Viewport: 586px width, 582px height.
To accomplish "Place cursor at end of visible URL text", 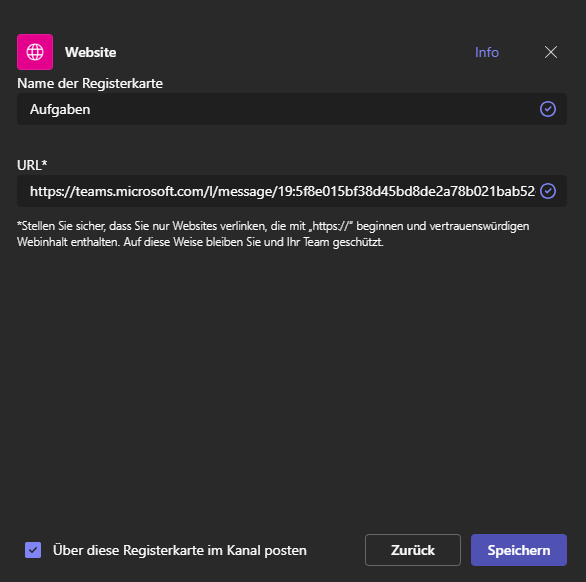I will [535, 191].
